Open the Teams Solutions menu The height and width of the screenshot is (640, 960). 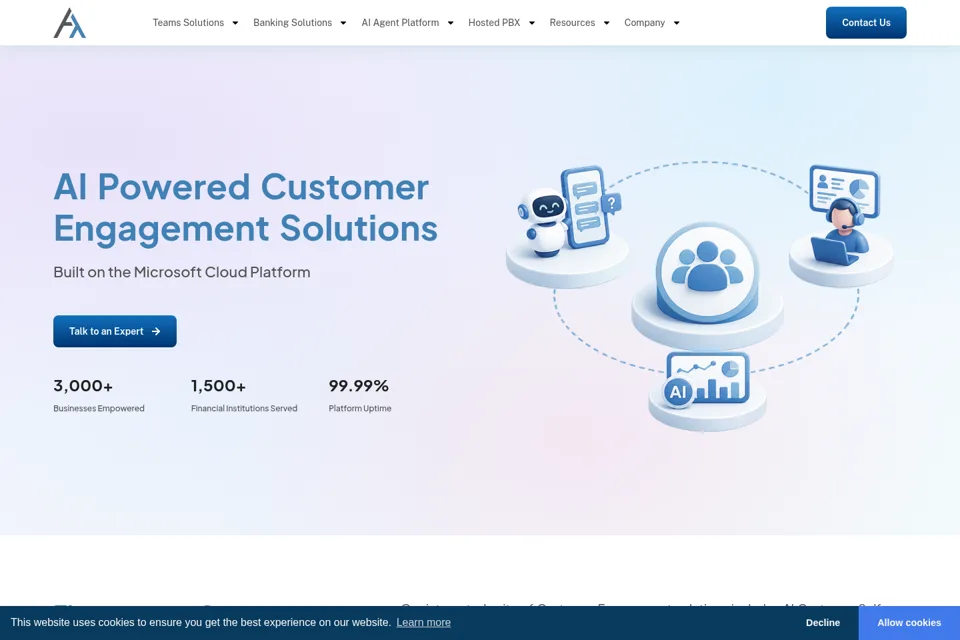pyautogui.click(x=188, y=23)
